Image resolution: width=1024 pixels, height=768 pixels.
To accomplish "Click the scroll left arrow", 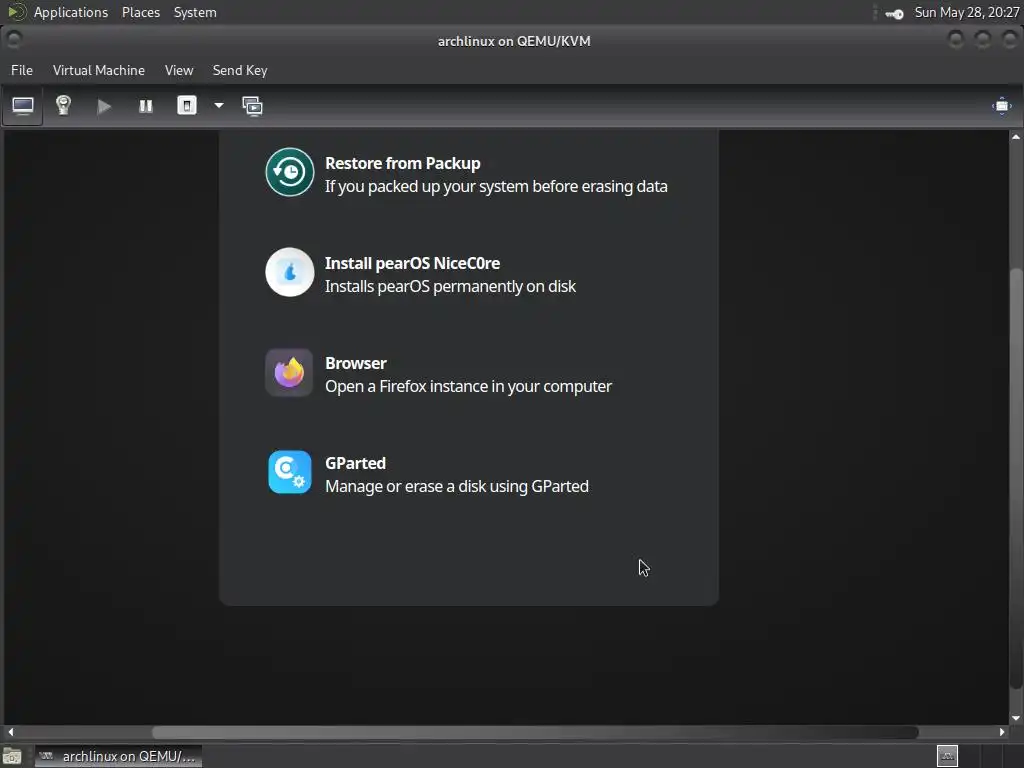I will tap(10, 732).
